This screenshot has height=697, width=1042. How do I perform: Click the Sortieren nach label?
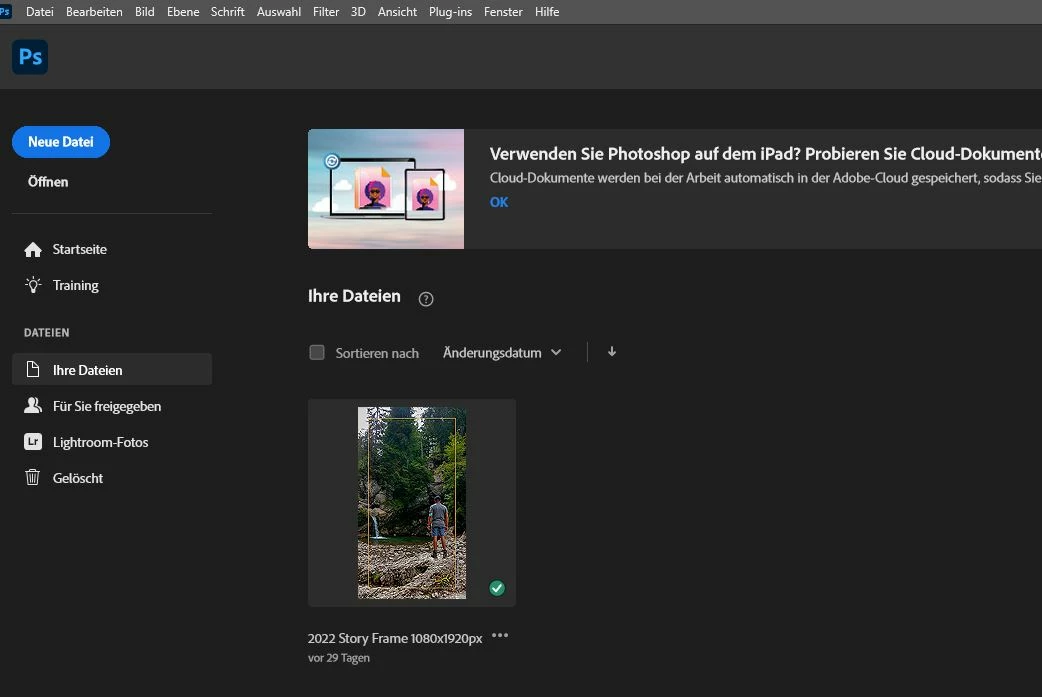tap(377, 353)
